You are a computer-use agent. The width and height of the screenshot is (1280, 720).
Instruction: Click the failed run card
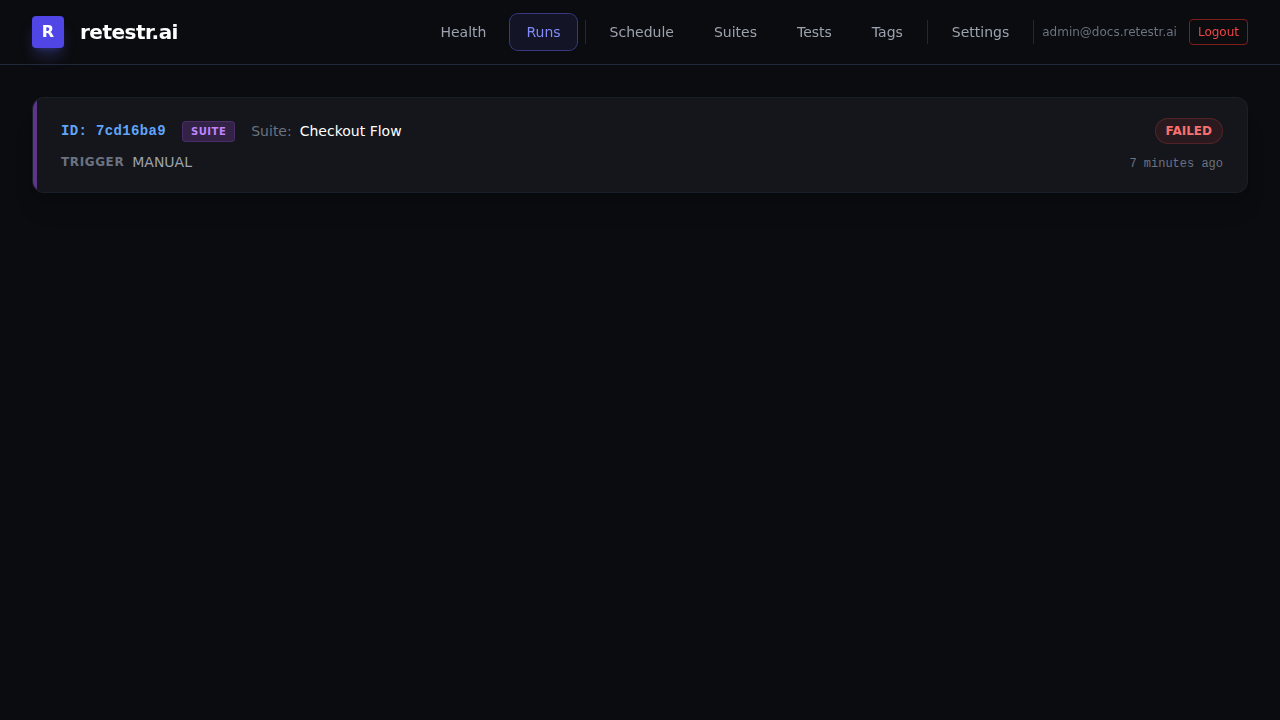(640, 145)
